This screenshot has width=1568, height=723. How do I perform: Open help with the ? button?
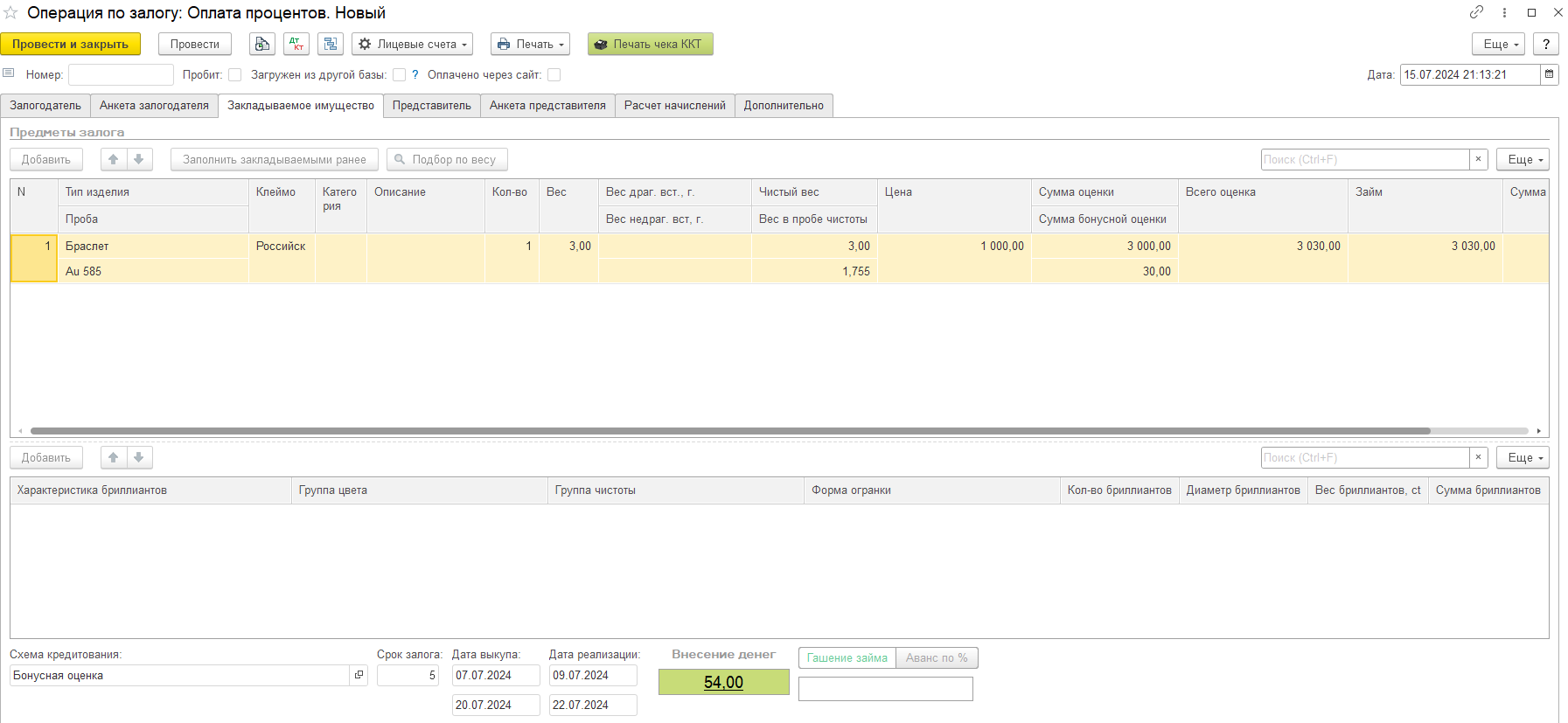click(1546, 44)
